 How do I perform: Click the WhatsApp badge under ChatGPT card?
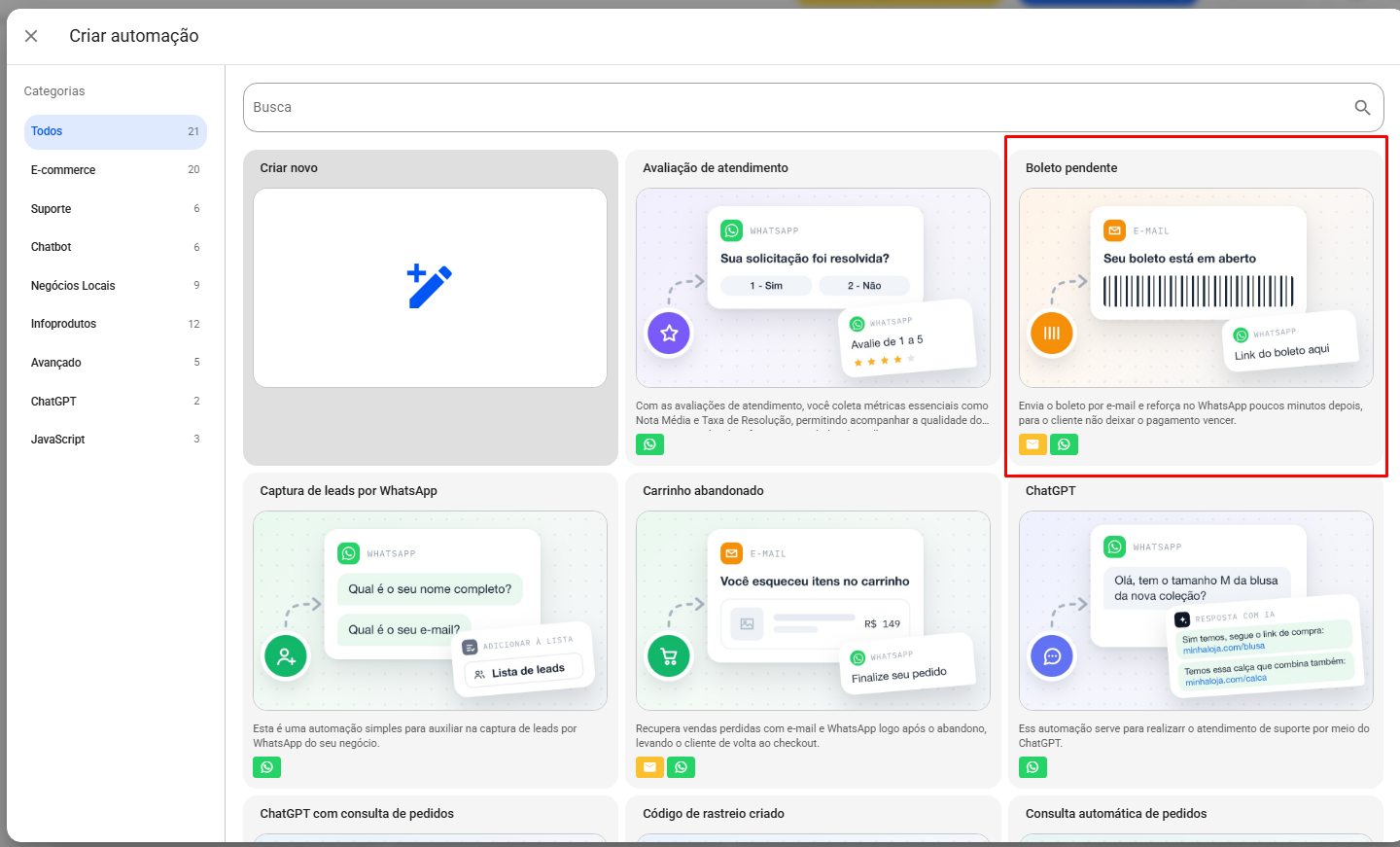1032,767
